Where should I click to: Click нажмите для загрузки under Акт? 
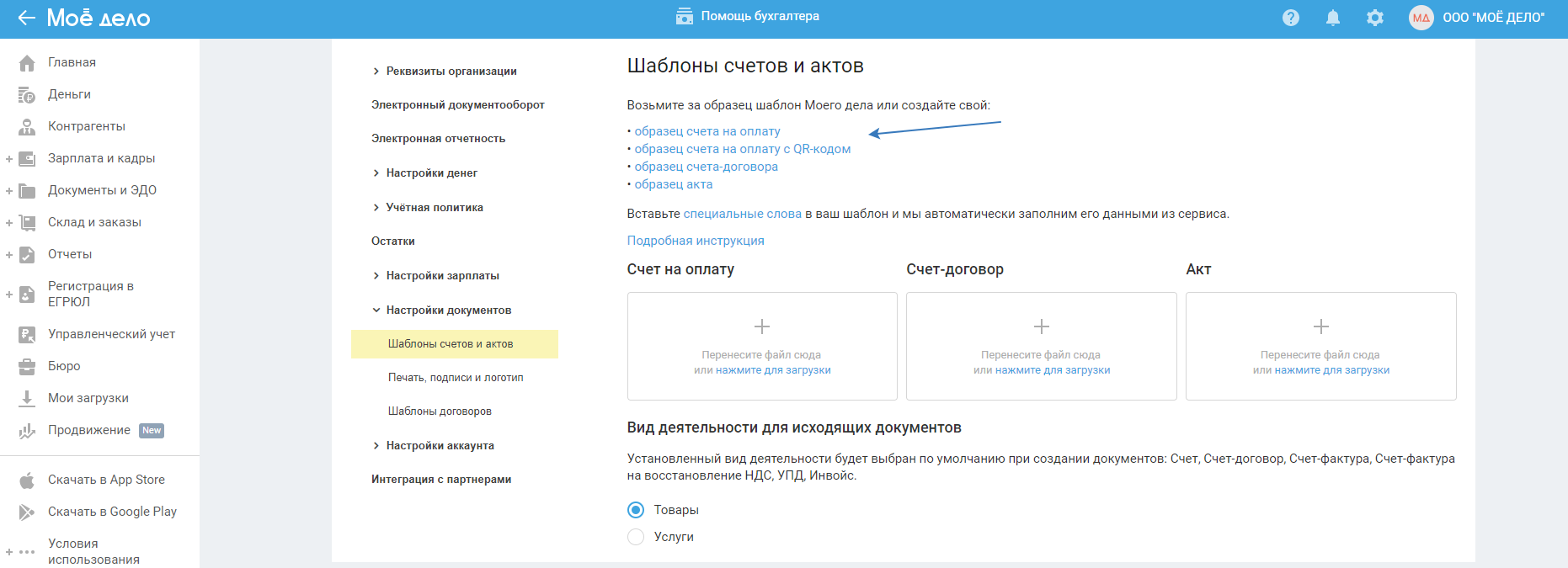1332,370
